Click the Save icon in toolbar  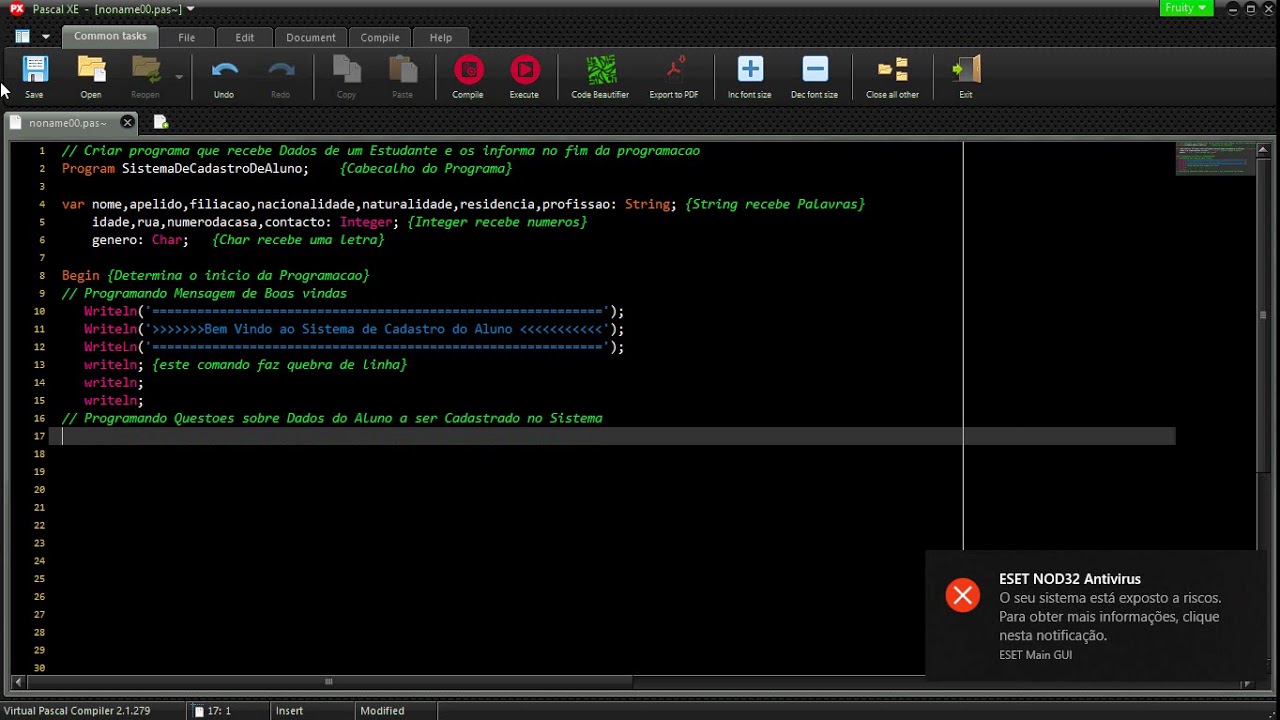pos(34,77)
